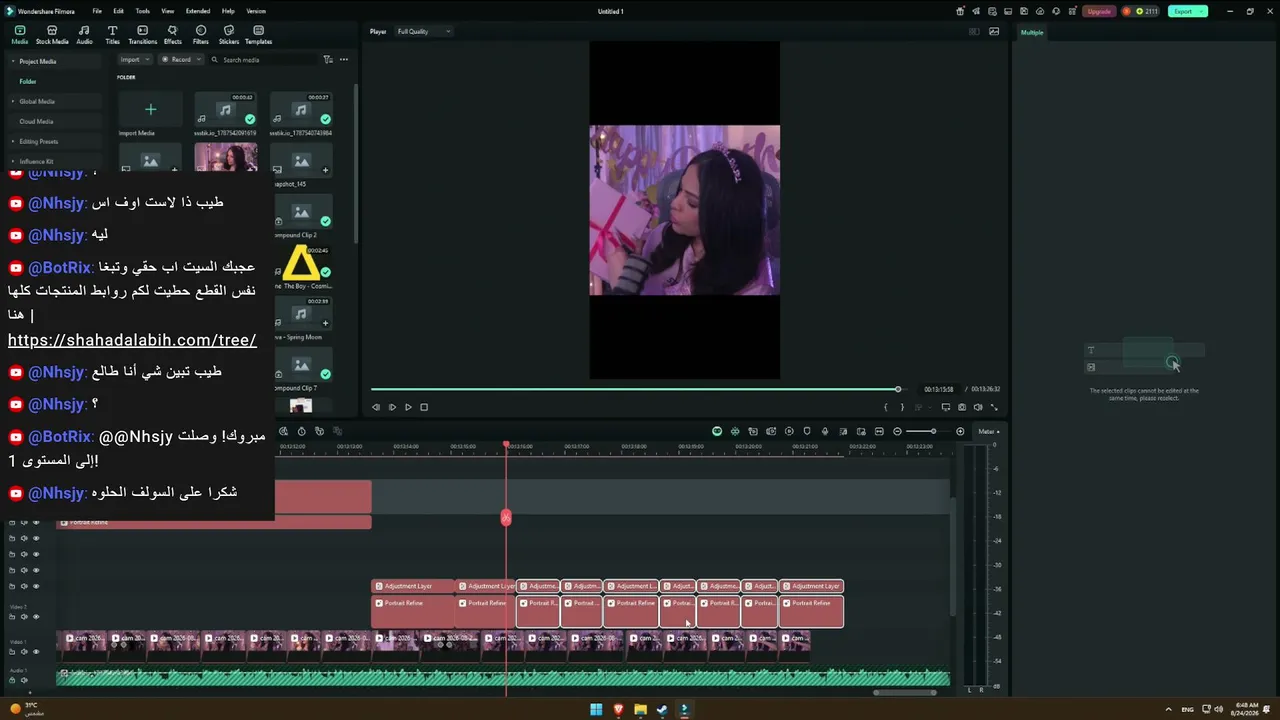Hide the Video 1 track with eye icon
Viewport: 1280px width, 720px height.
coord(36,652)
